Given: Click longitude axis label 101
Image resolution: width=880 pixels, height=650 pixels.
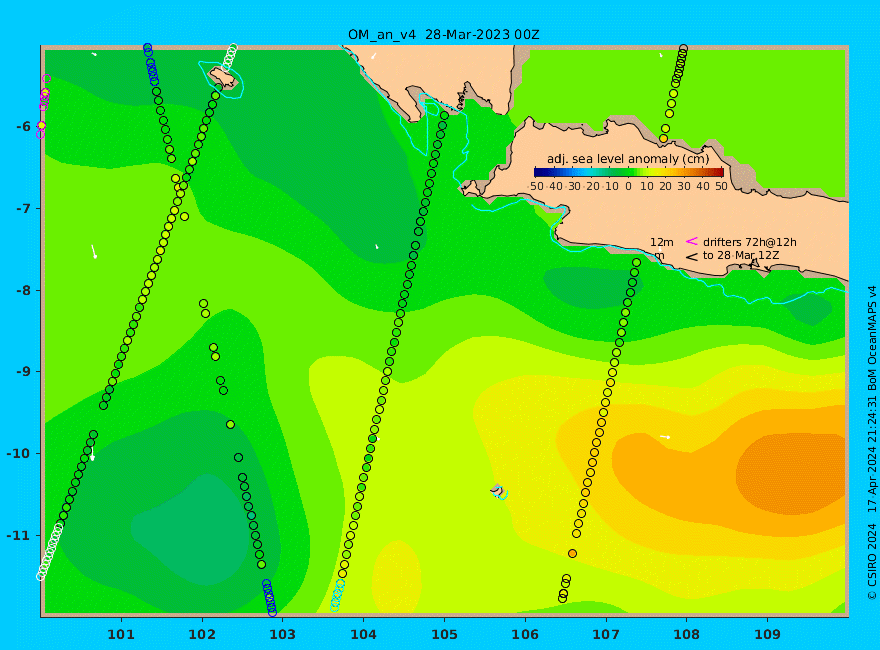Looking at the screenshot, I should (x=121, y=634).
